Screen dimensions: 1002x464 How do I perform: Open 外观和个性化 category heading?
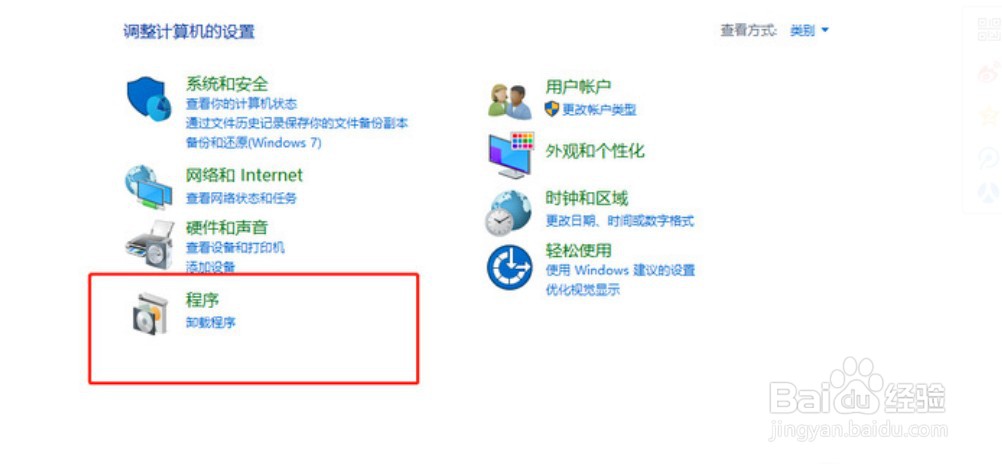click(595, 151)
